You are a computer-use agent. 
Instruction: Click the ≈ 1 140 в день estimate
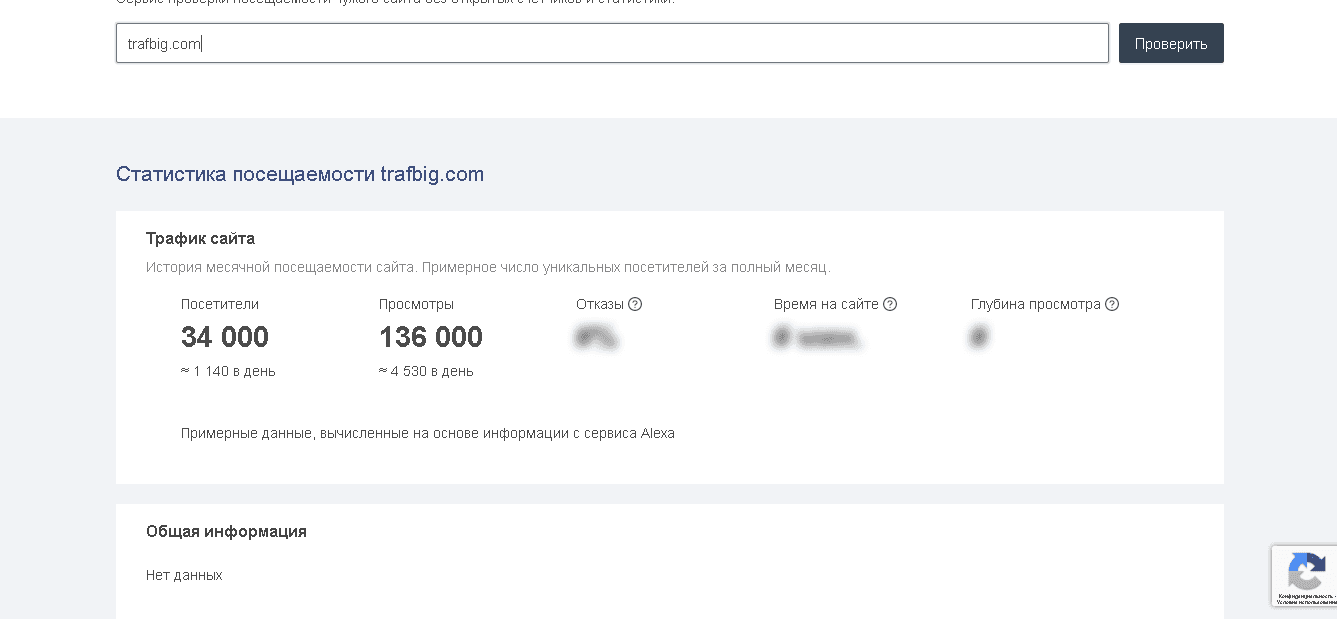(x=228, y=372)
